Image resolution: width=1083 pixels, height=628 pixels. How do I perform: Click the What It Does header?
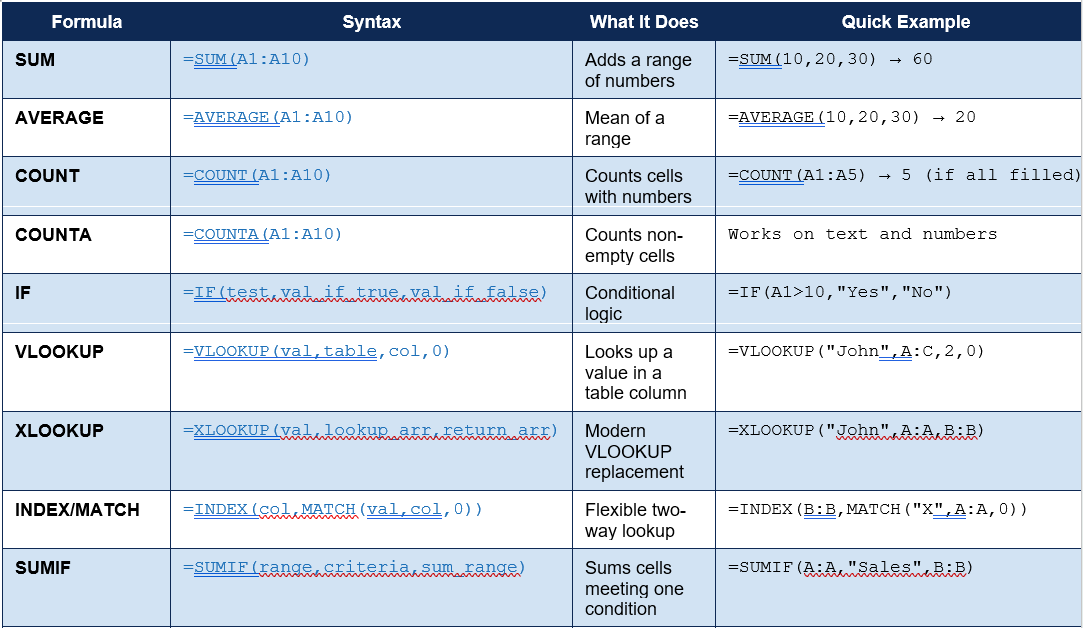[644, 22]
